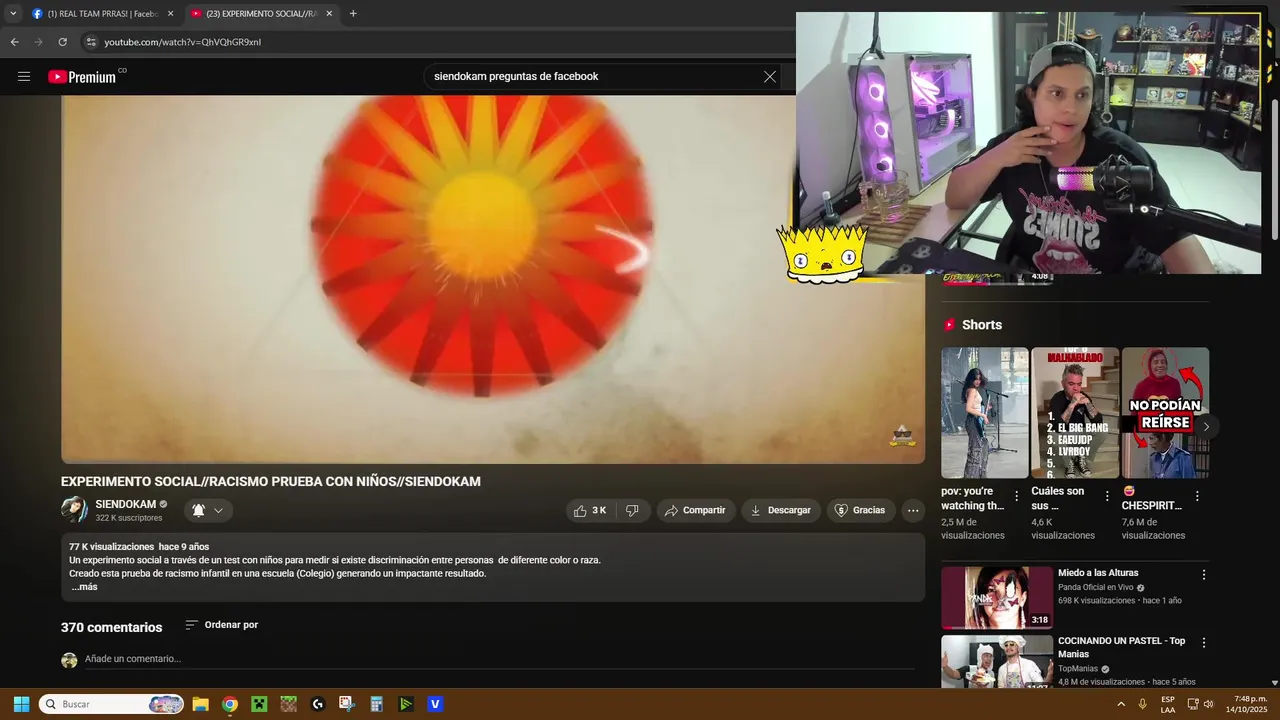Open the tab search dropdown arrow
This screenshot has height=720, width=1280.
pyautogui.click(x=13, y=14)
